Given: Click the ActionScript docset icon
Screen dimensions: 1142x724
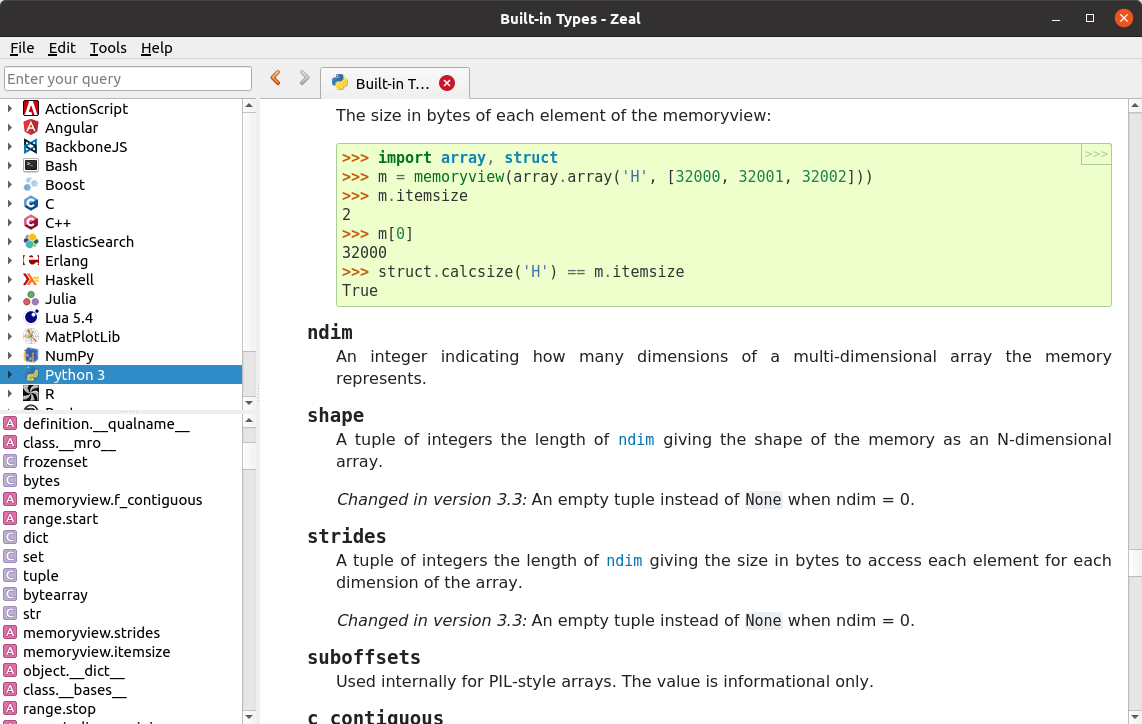Looking at the screenshot, I should 31,109.
